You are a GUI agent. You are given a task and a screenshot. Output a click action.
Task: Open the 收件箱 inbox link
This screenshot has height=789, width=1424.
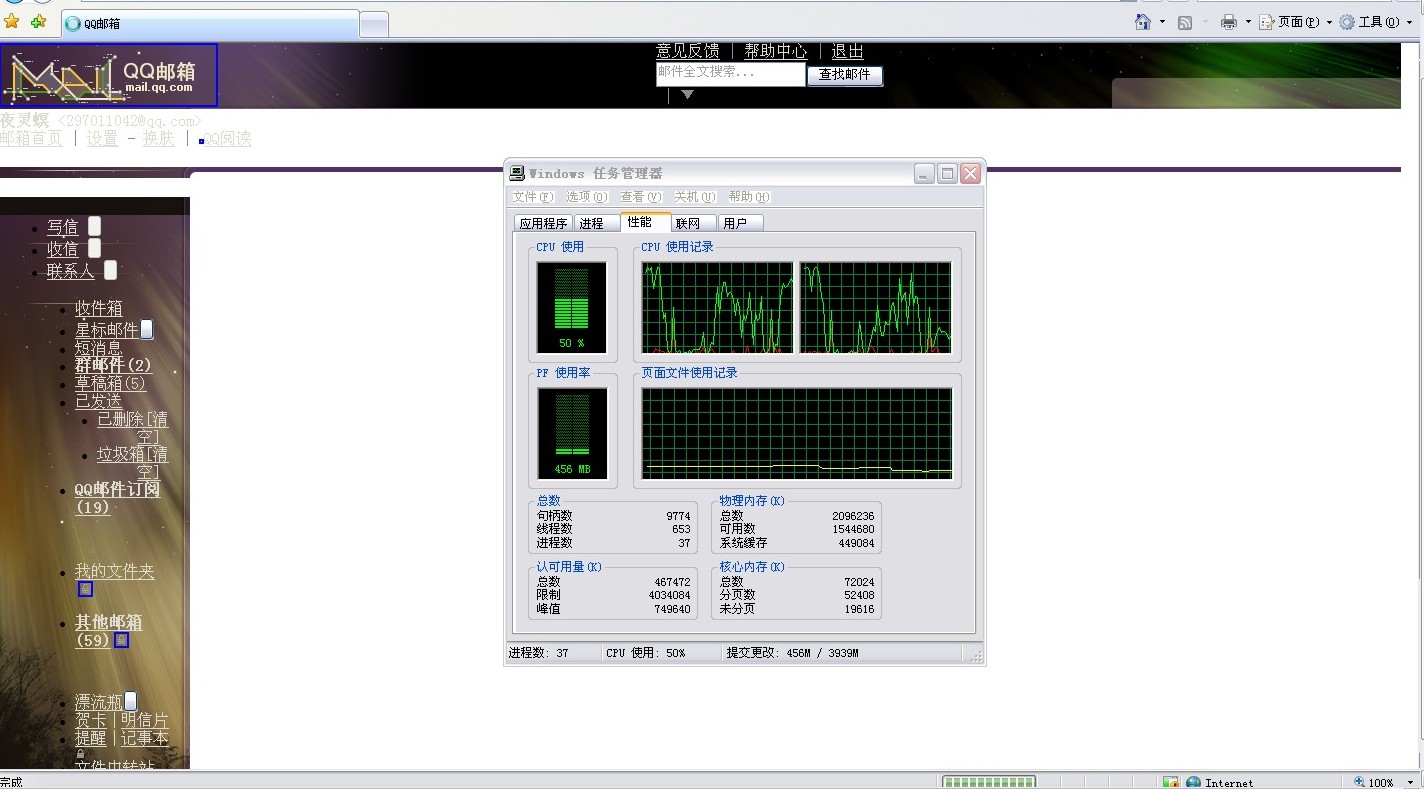99,309
